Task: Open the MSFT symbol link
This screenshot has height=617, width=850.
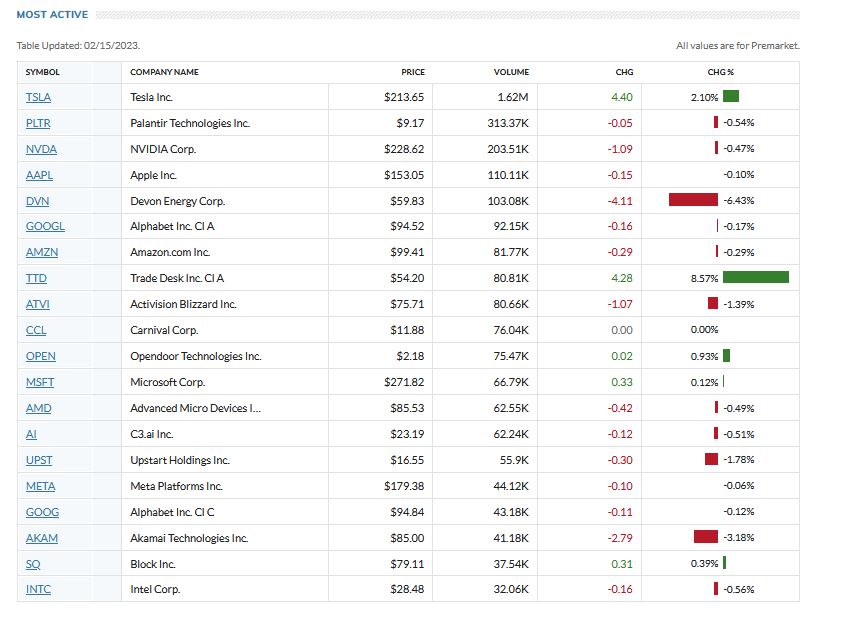Action: coord(40,382)
